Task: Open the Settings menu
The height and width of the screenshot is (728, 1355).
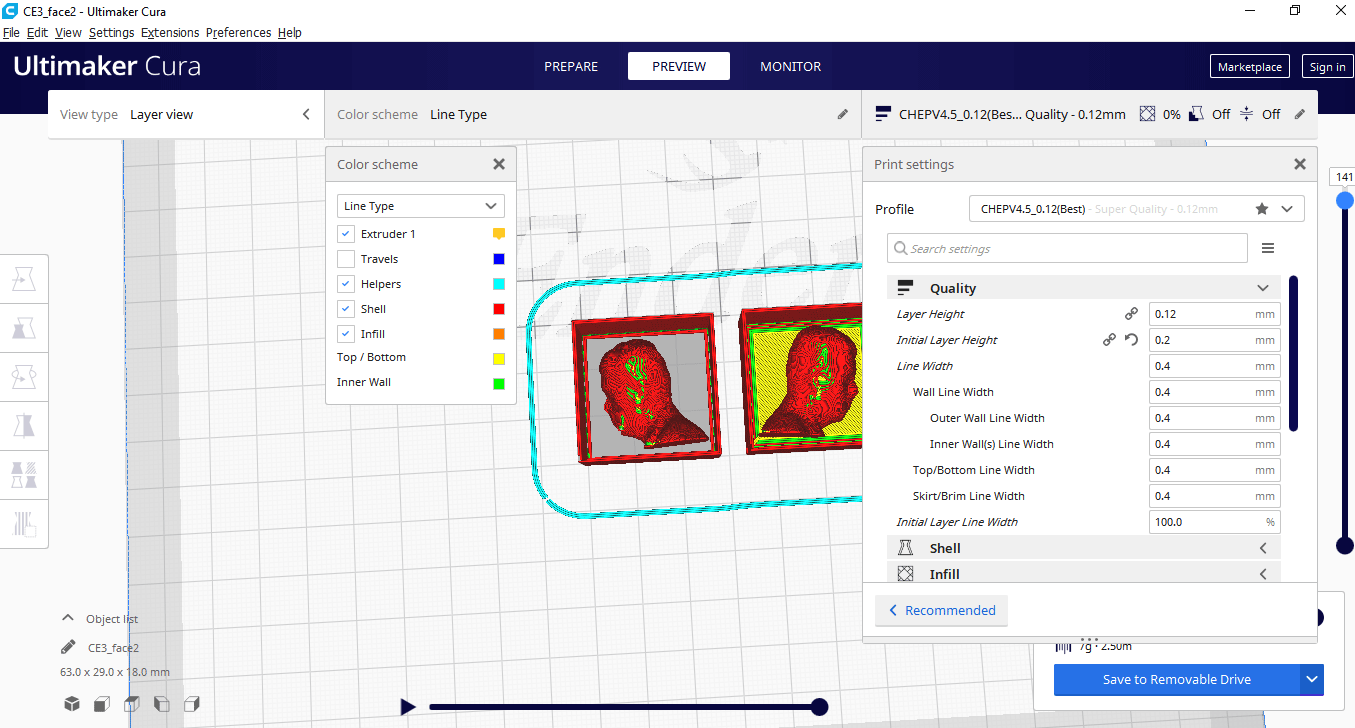Action: (x=111, y=33)
